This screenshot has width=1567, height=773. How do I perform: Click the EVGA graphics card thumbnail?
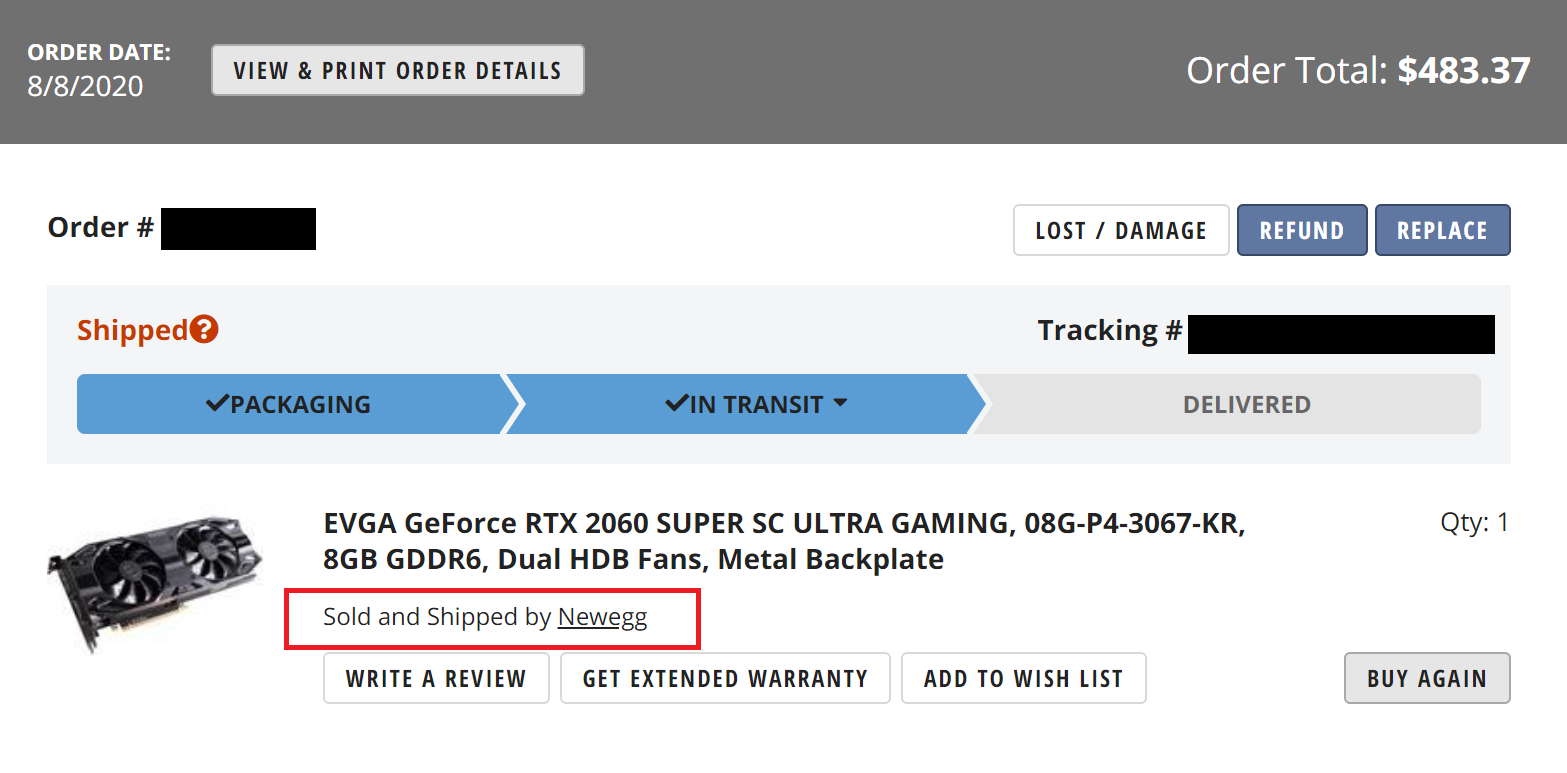155,583
